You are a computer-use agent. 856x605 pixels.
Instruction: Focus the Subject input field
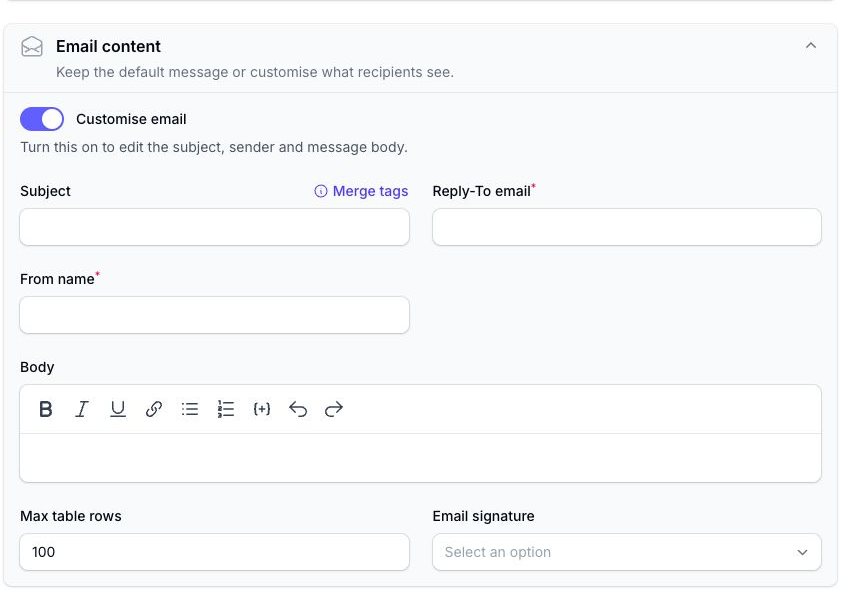point(215,227)
